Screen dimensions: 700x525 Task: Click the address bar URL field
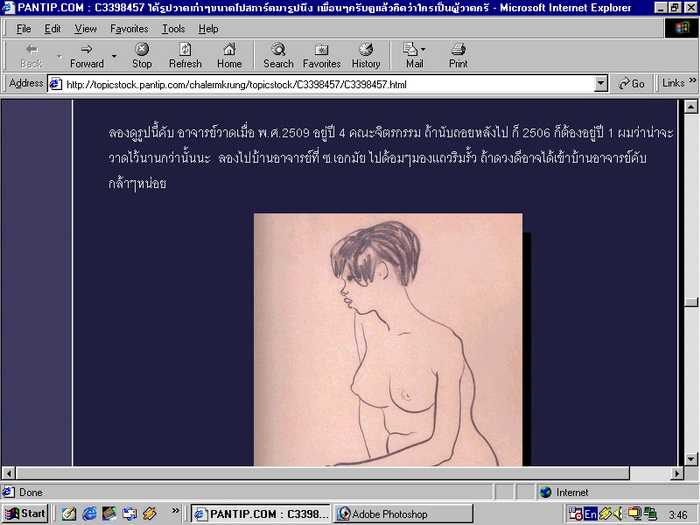(x=328, y=84)
